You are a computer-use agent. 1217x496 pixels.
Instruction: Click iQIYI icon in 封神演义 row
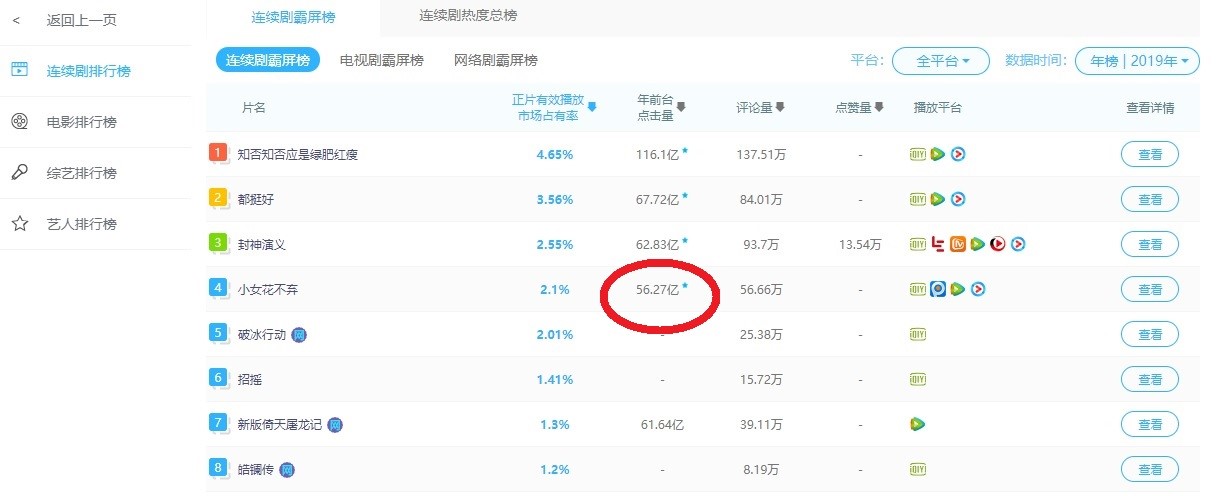tap(918, 244)
